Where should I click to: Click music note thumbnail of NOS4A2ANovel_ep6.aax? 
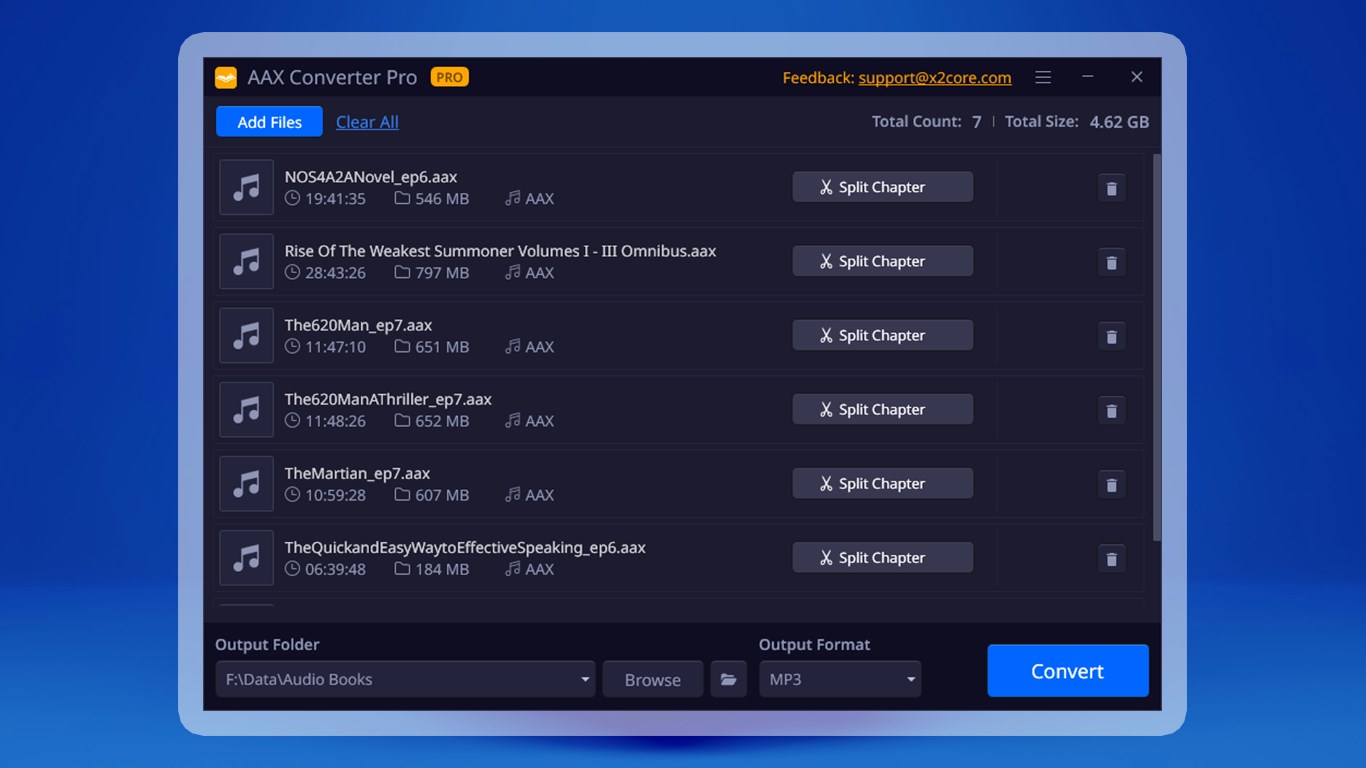(246, 187)
